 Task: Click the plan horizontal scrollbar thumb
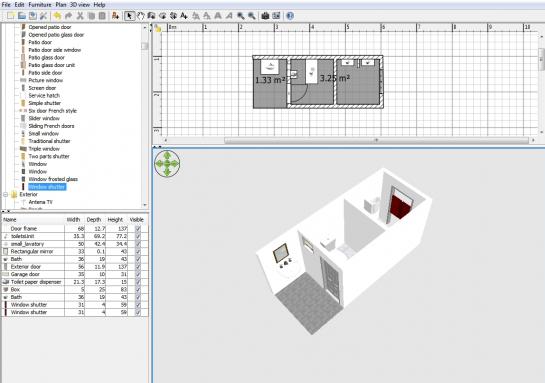pos(376,140)
